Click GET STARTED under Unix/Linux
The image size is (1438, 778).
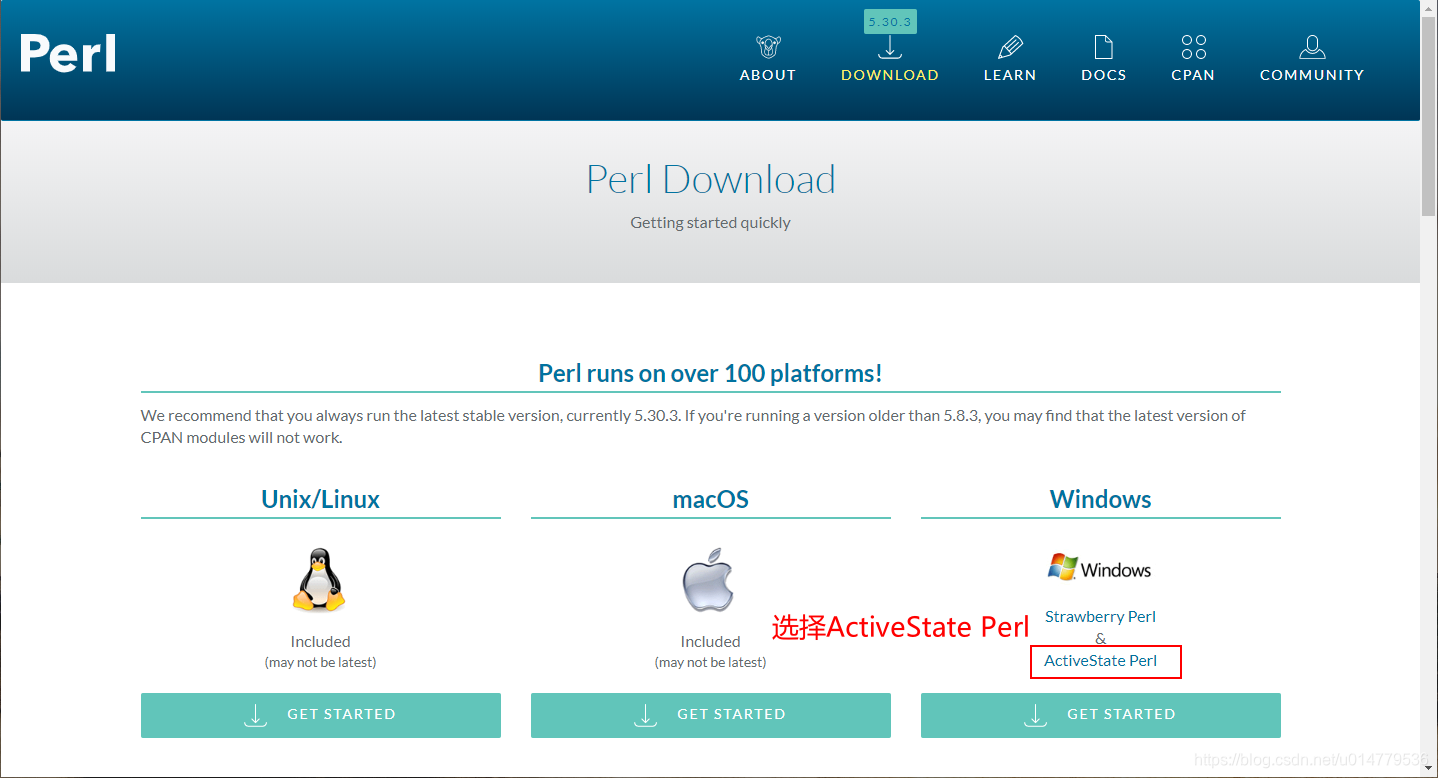[x=321, y=715]
